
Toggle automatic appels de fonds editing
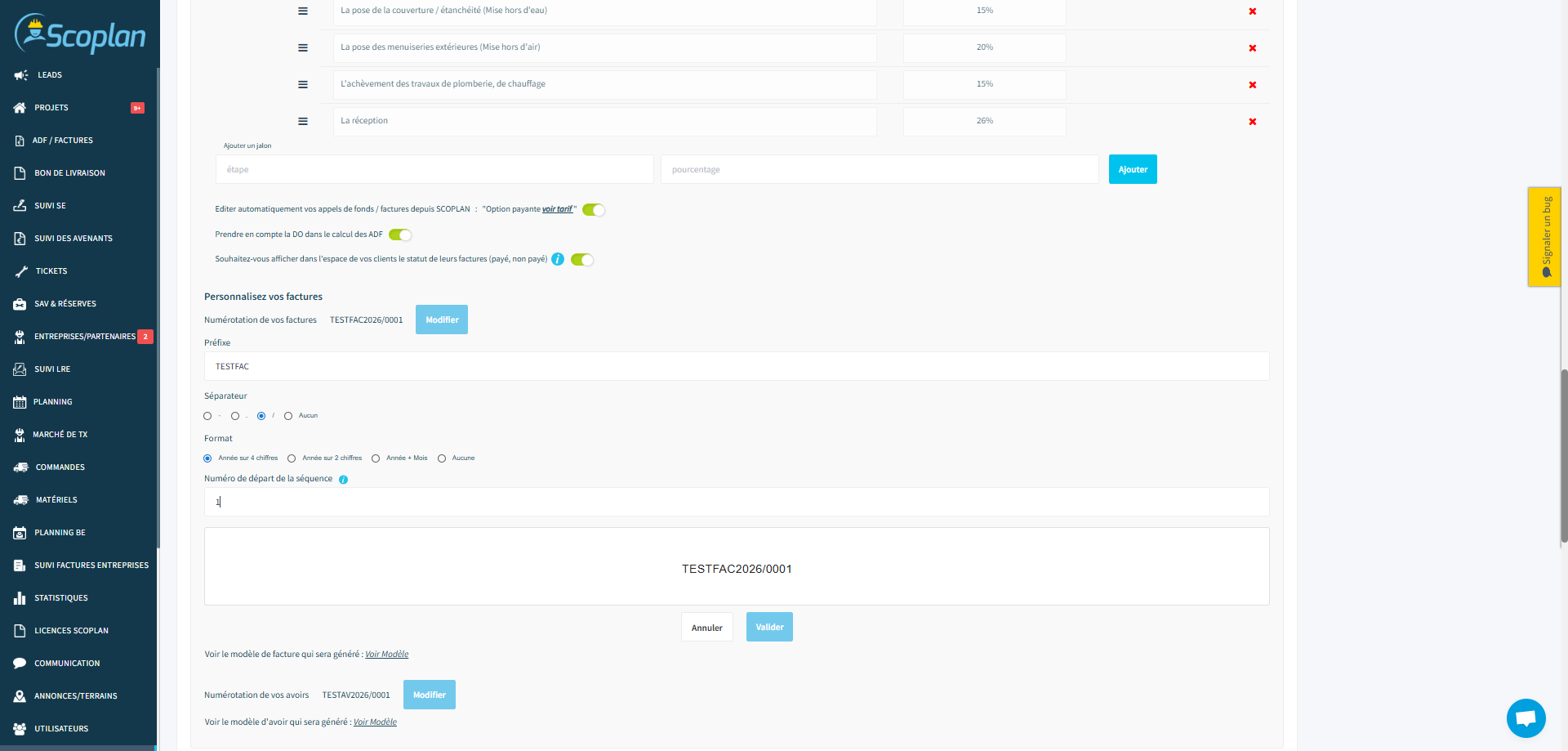tap(594, 210)
